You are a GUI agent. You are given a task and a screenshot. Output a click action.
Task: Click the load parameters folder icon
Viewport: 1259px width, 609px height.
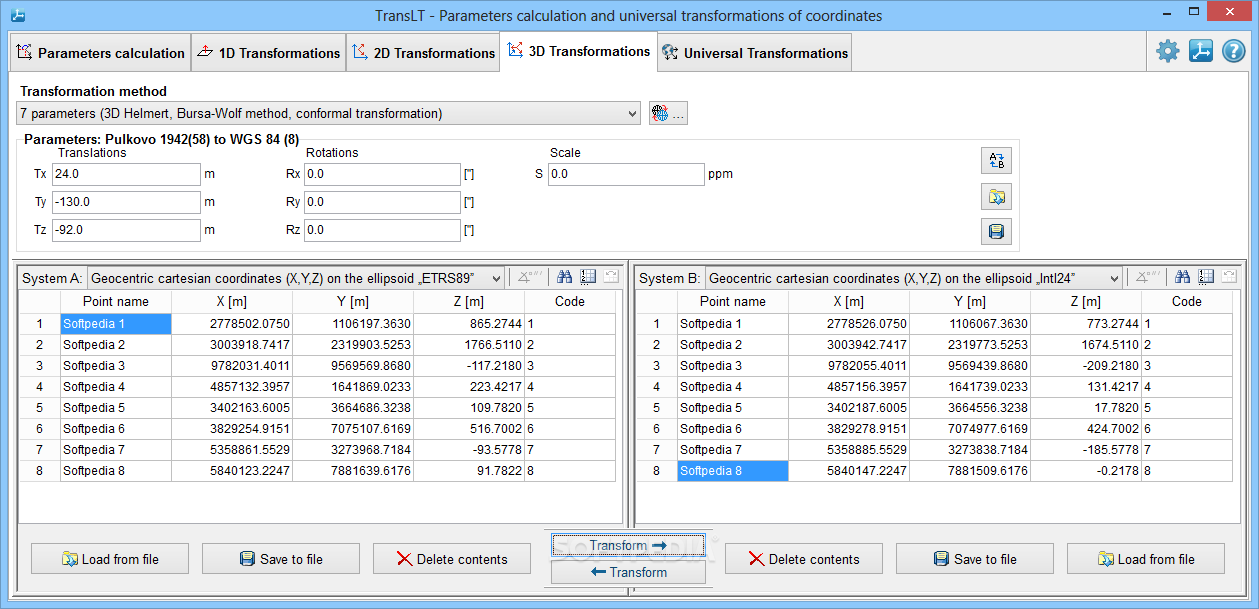point(997,197)
